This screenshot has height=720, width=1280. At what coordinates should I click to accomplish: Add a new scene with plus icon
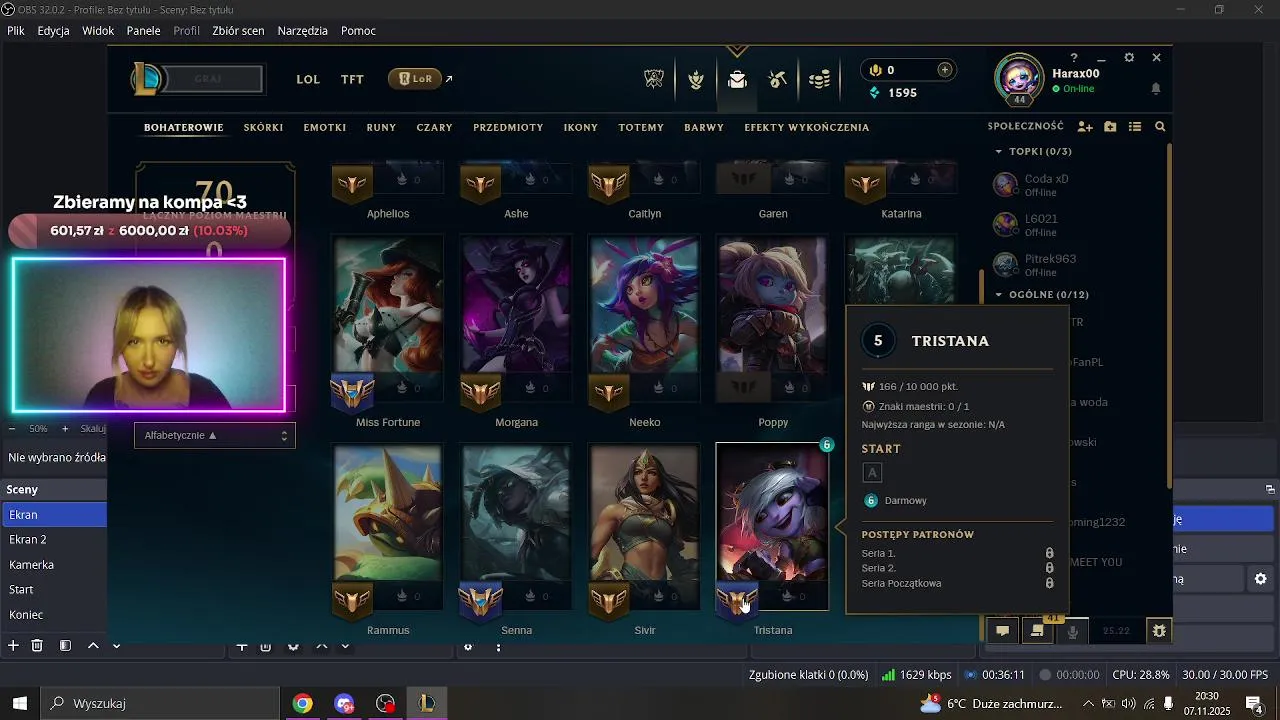13,646
